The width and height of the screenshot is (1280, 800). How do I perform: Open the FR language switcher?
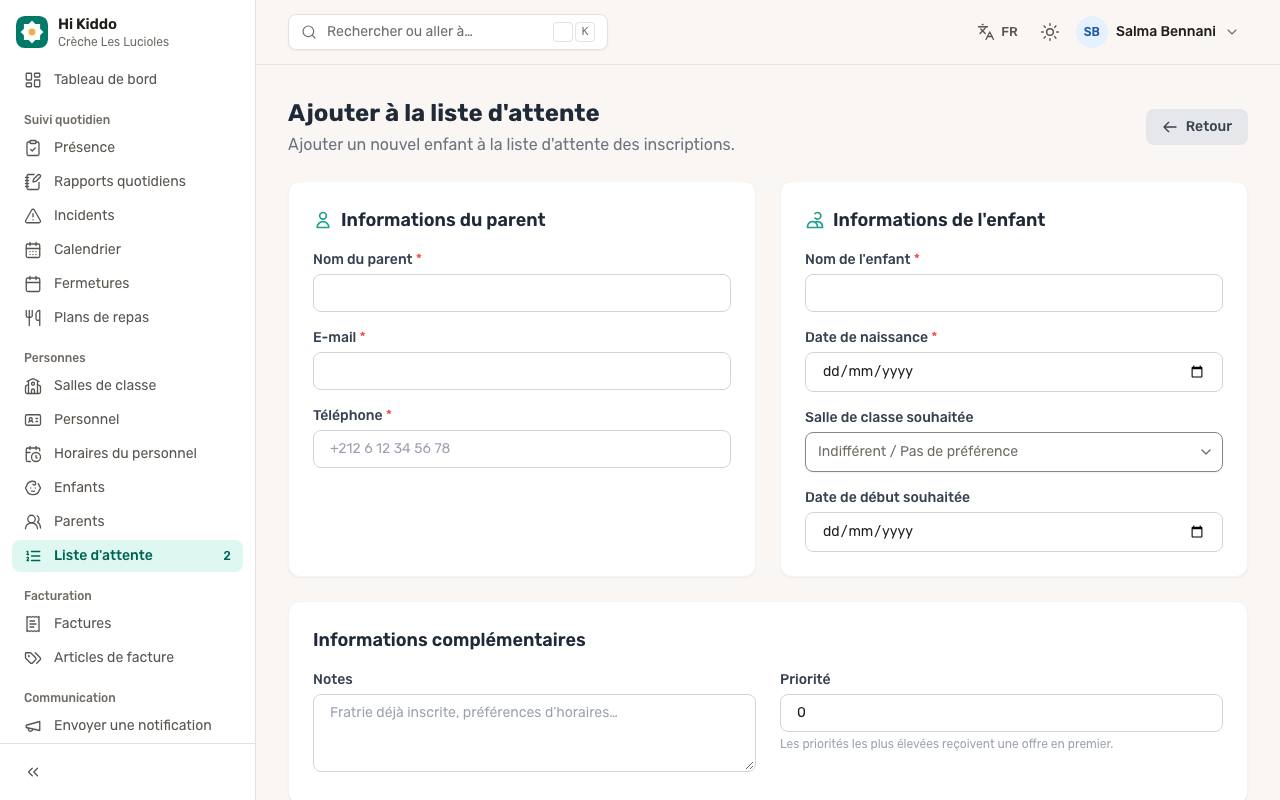coord(997,32)
